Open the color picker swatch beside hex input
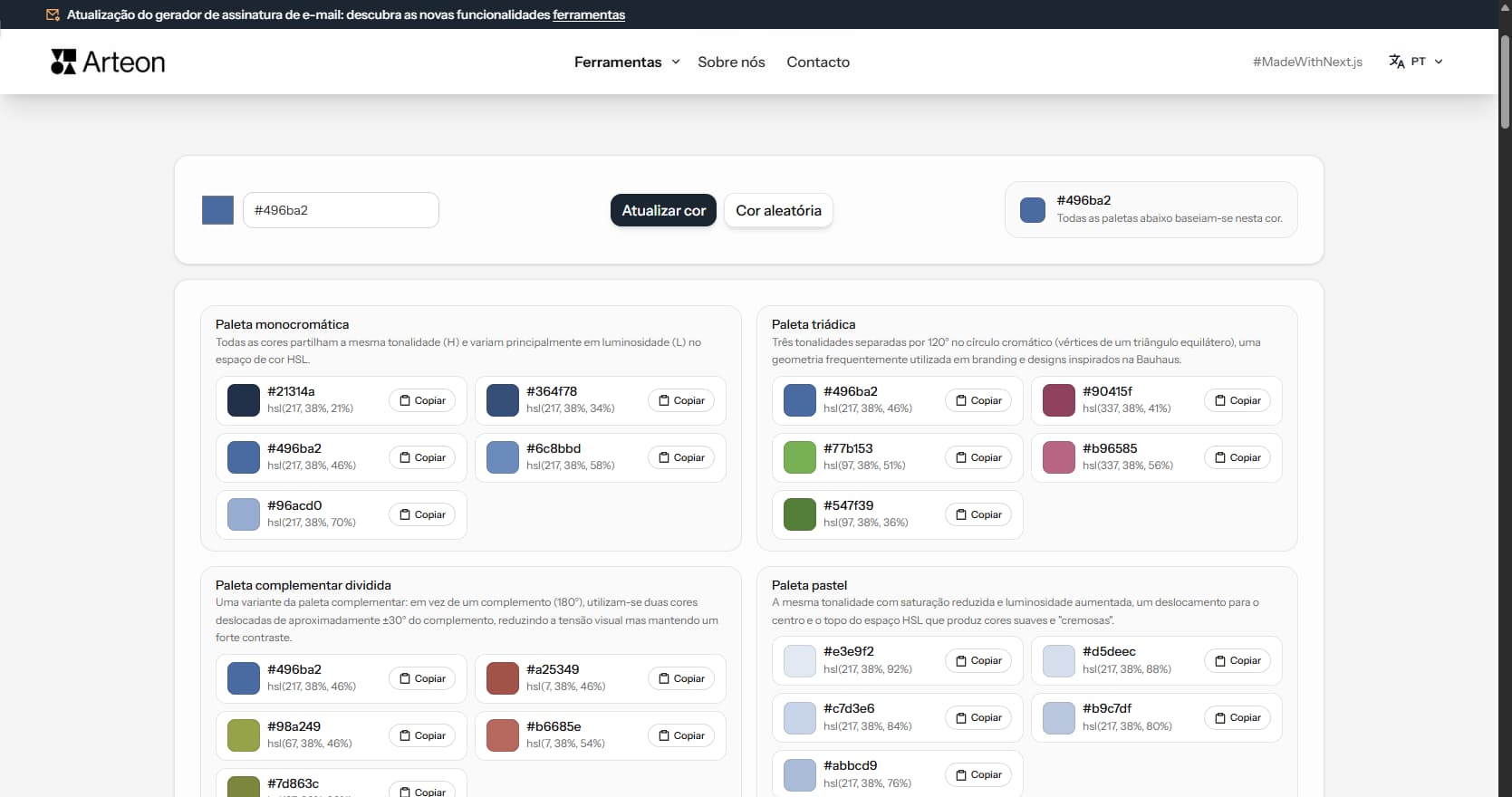The width and height of the screenshot is (1512, 797). pyautogui.click(x=217, y=210)
